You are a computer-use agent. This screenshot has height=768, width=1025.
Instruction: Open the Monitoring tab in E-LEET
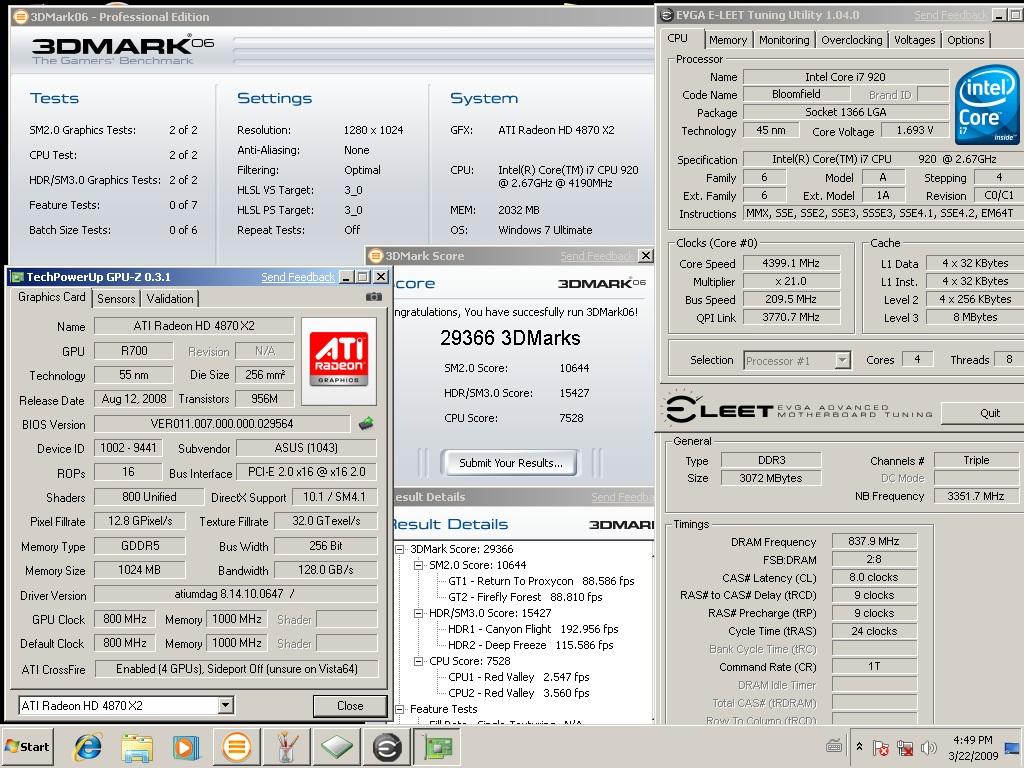(x=784, y=40)
